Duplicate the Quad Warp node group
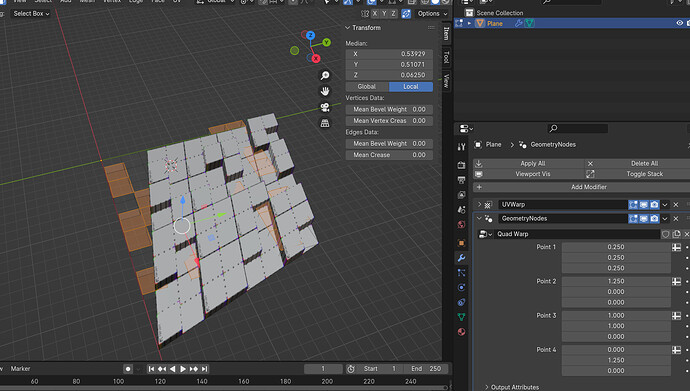 [676, 234]
